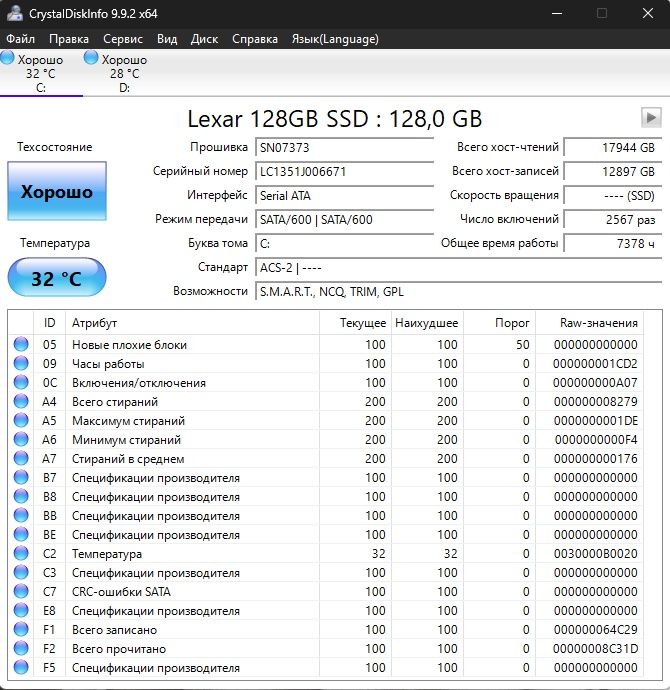Click status orb for attribute F5
Screen dimensions: 670x690
click(21, 667)
